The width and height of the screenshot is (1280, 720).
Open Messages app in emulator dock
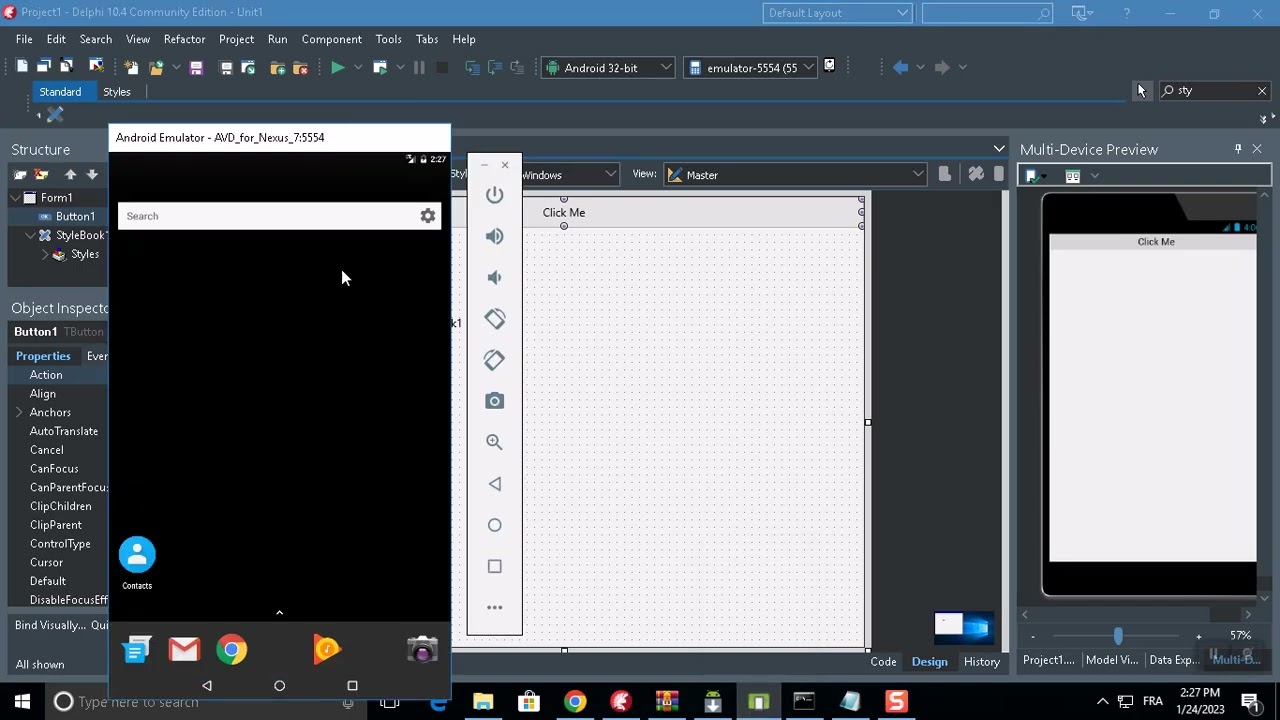[x=136, y=650]
